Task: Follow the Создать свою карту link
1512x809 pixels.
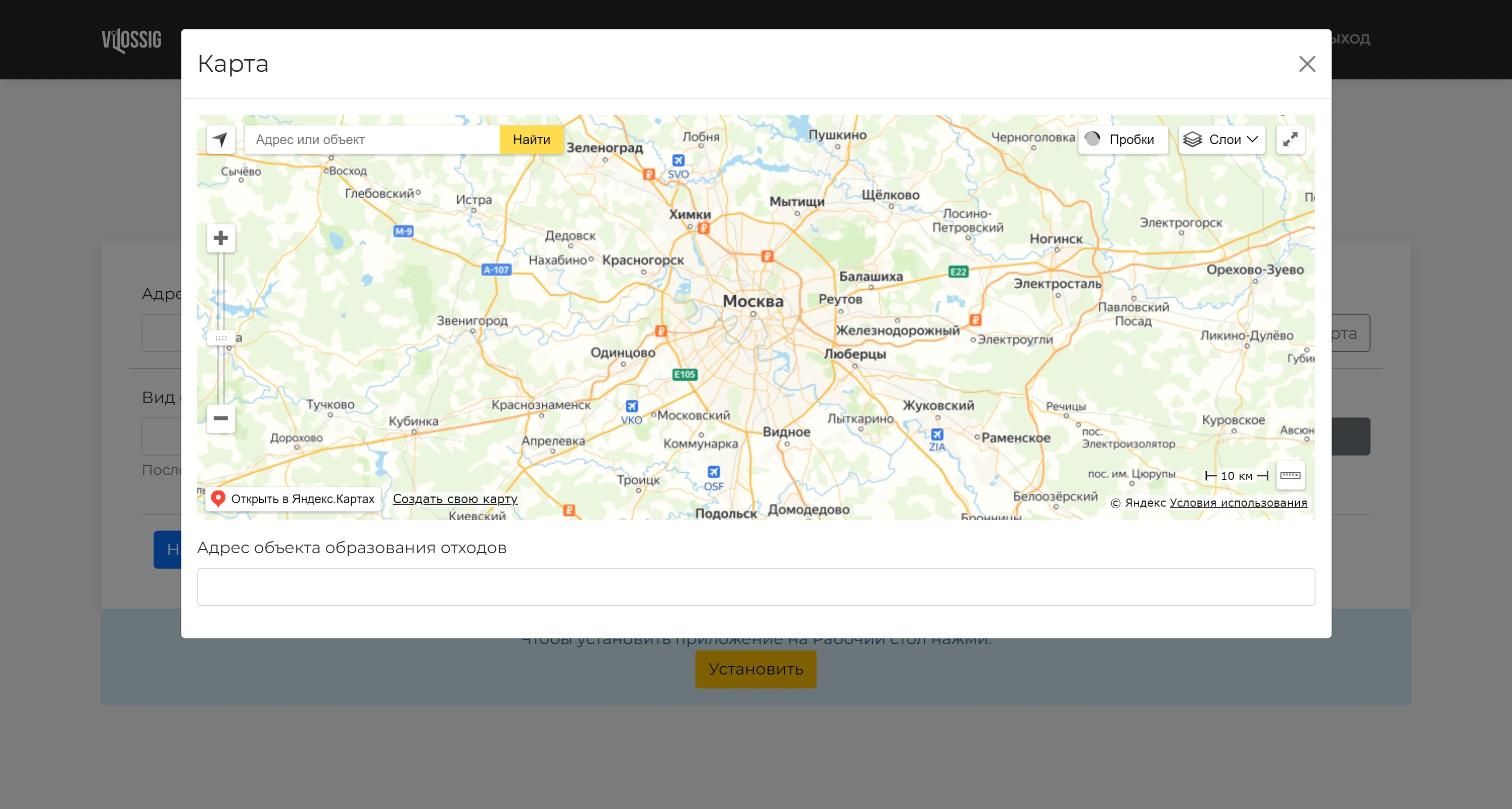Action: click(455, 499)
